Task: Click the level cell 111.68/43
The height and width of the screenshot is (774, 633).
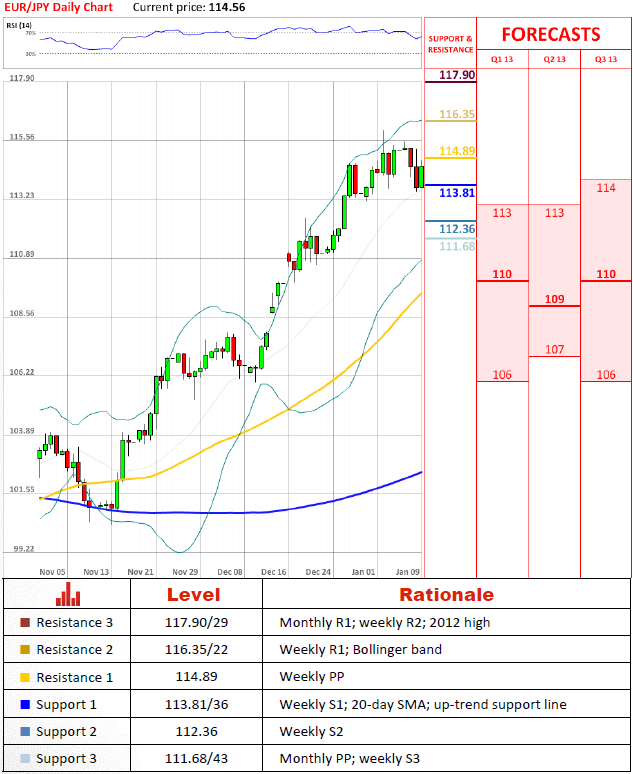Action: (197, 759)
